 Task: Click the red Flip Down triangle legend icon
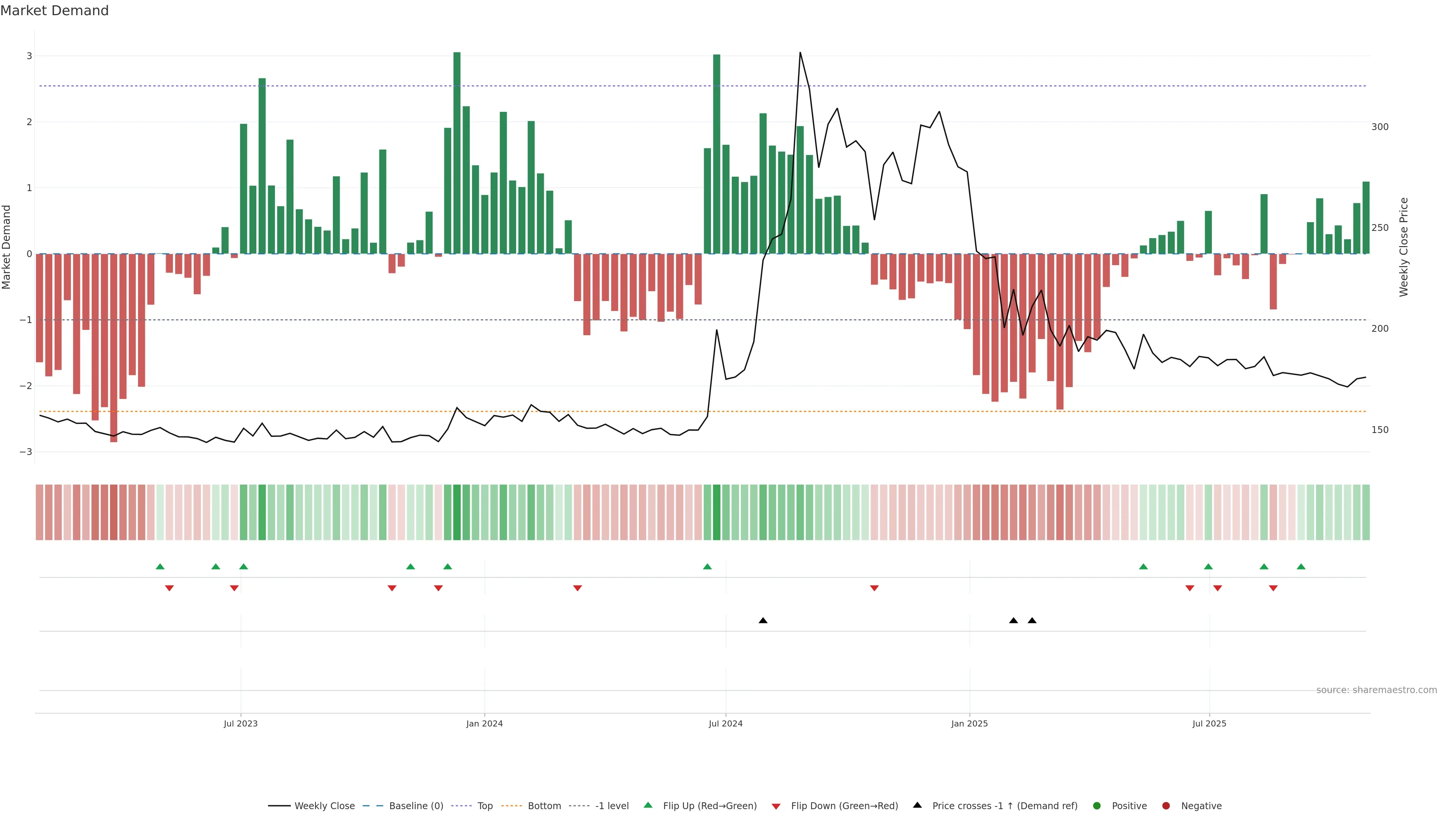pyautogui.click(x=776, y=806)
